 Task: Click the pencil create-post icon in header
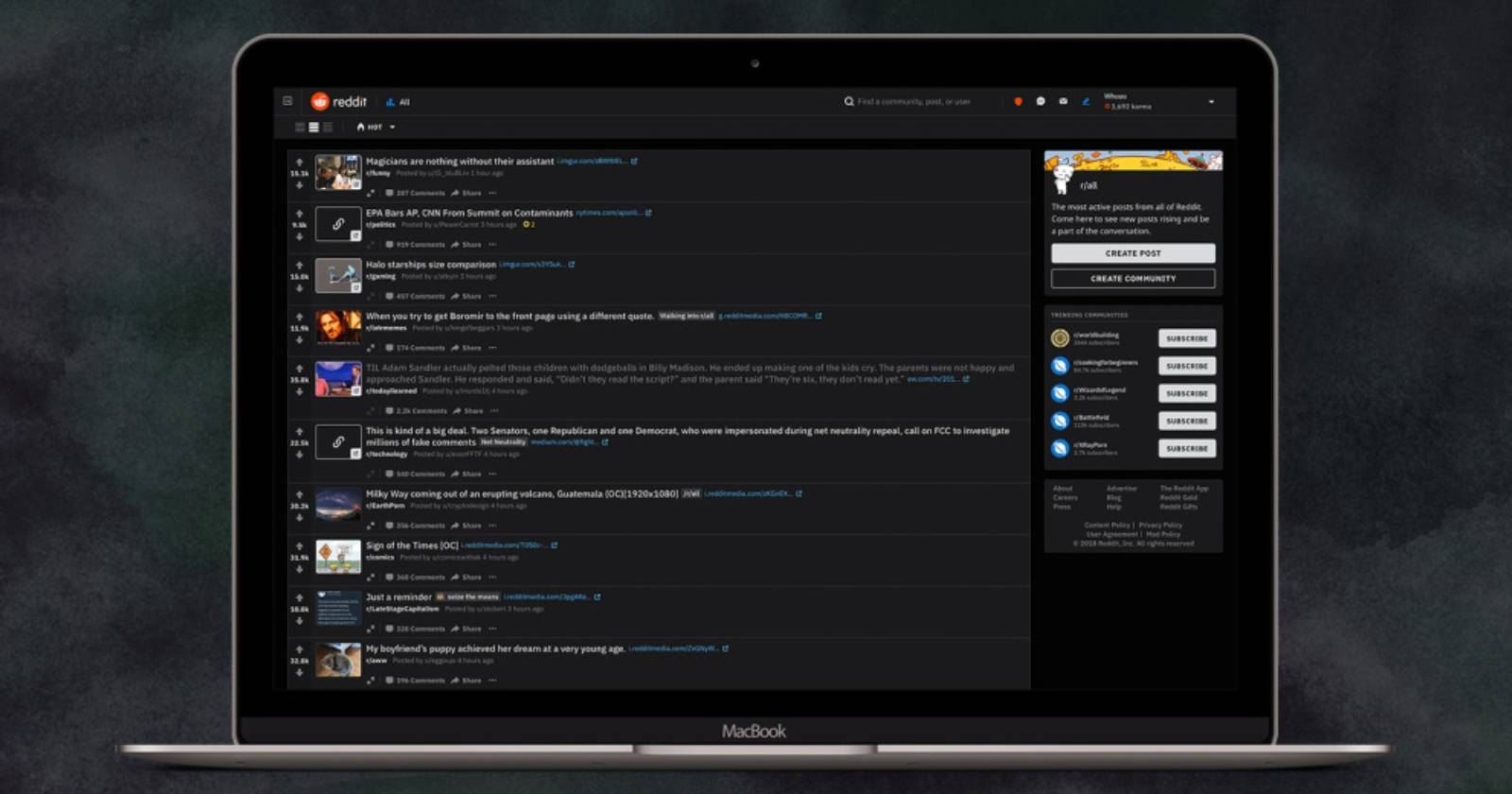click(1086, 101)
